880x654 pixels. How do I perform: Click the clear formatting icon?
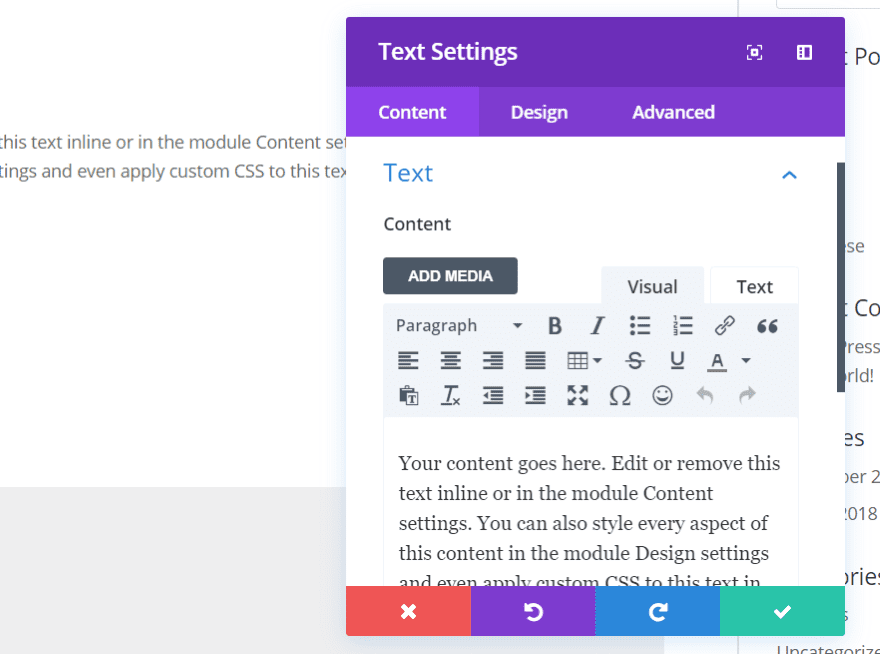click(x=450, y=396)
